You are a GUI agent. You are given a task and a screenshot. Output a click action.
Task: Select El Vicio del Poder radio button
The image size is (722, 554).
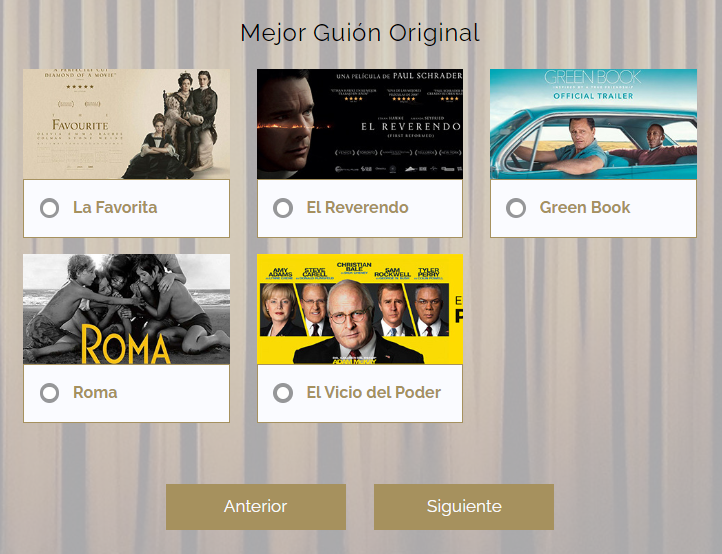click(283, 393)
